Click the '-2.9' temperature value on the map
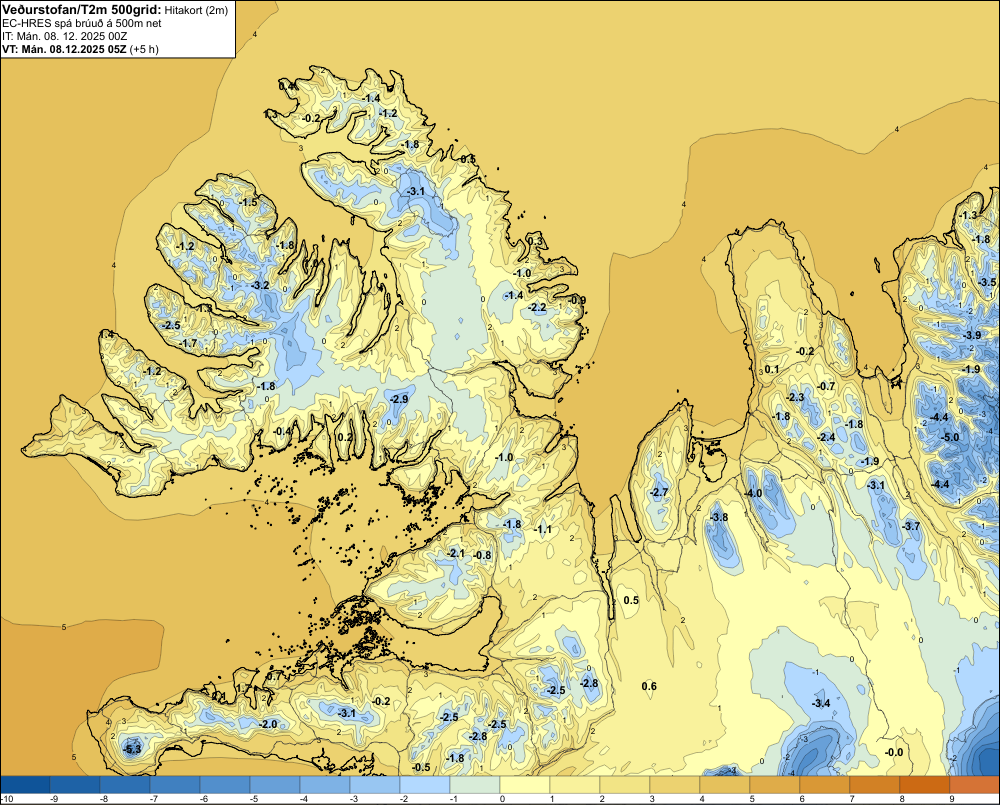This screenshot has height=805, width=1000. click(399, 399)
